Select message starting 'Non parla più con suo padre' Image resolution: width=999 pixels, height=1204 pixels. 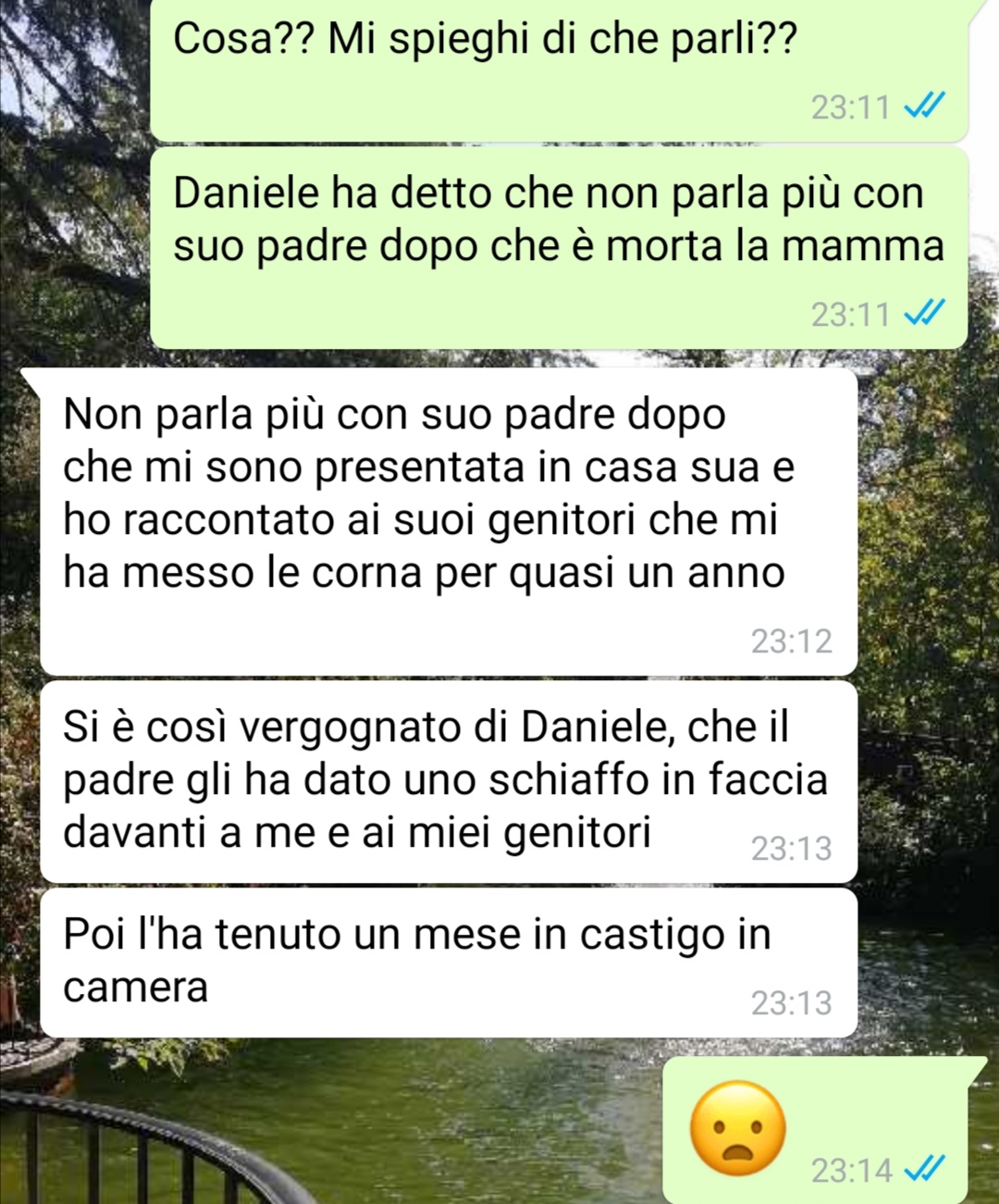[449, 521]
